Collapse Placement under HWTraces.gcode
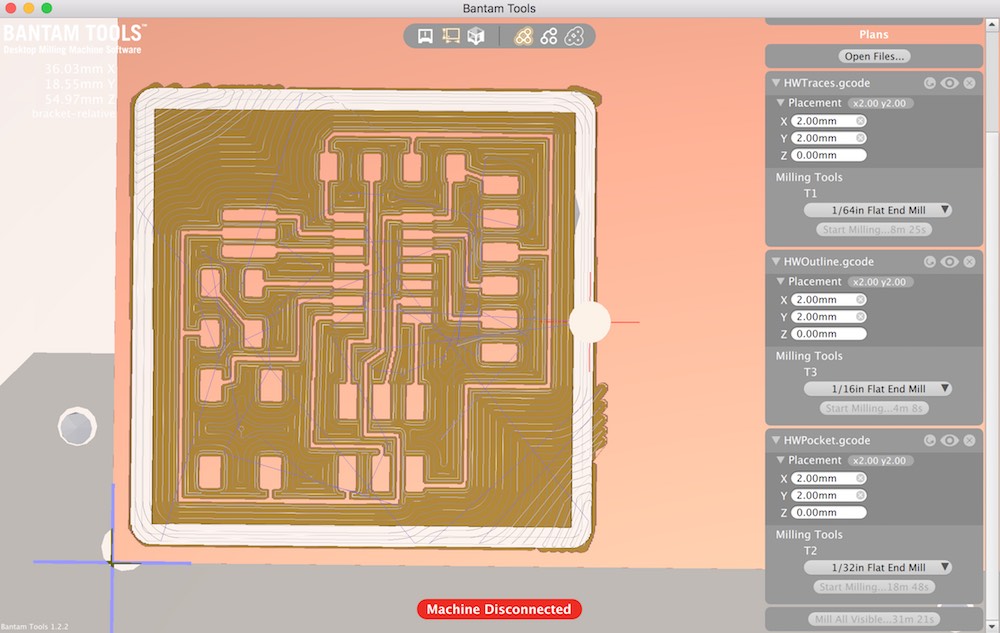 pos(780,103)
